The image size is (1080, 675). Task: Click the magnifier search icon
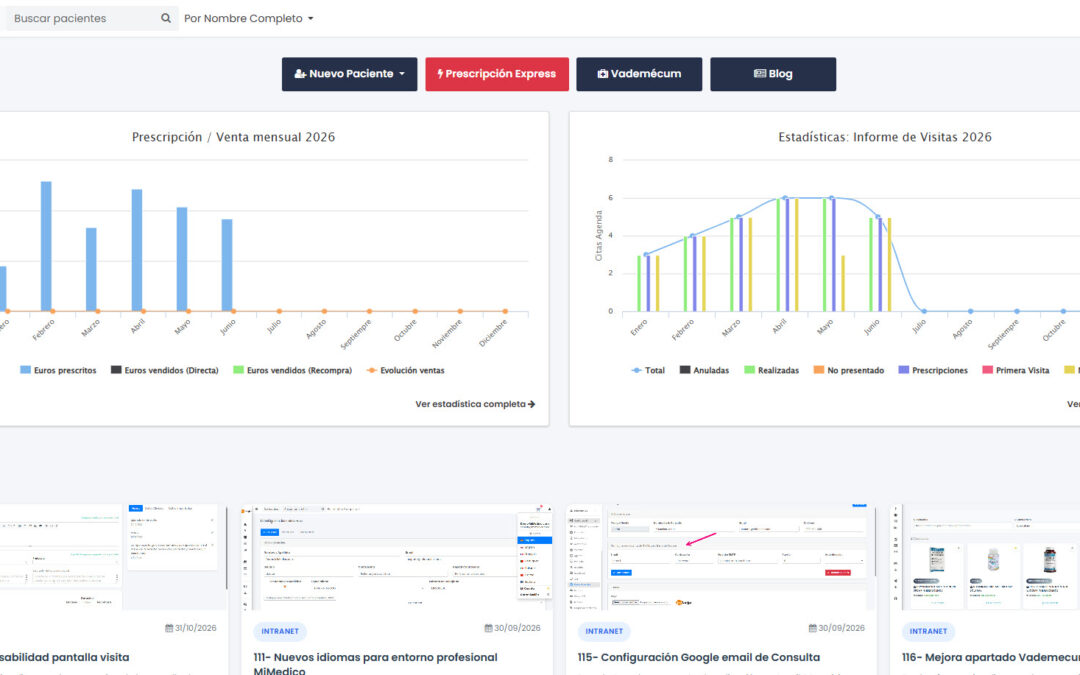coord(165,18)
